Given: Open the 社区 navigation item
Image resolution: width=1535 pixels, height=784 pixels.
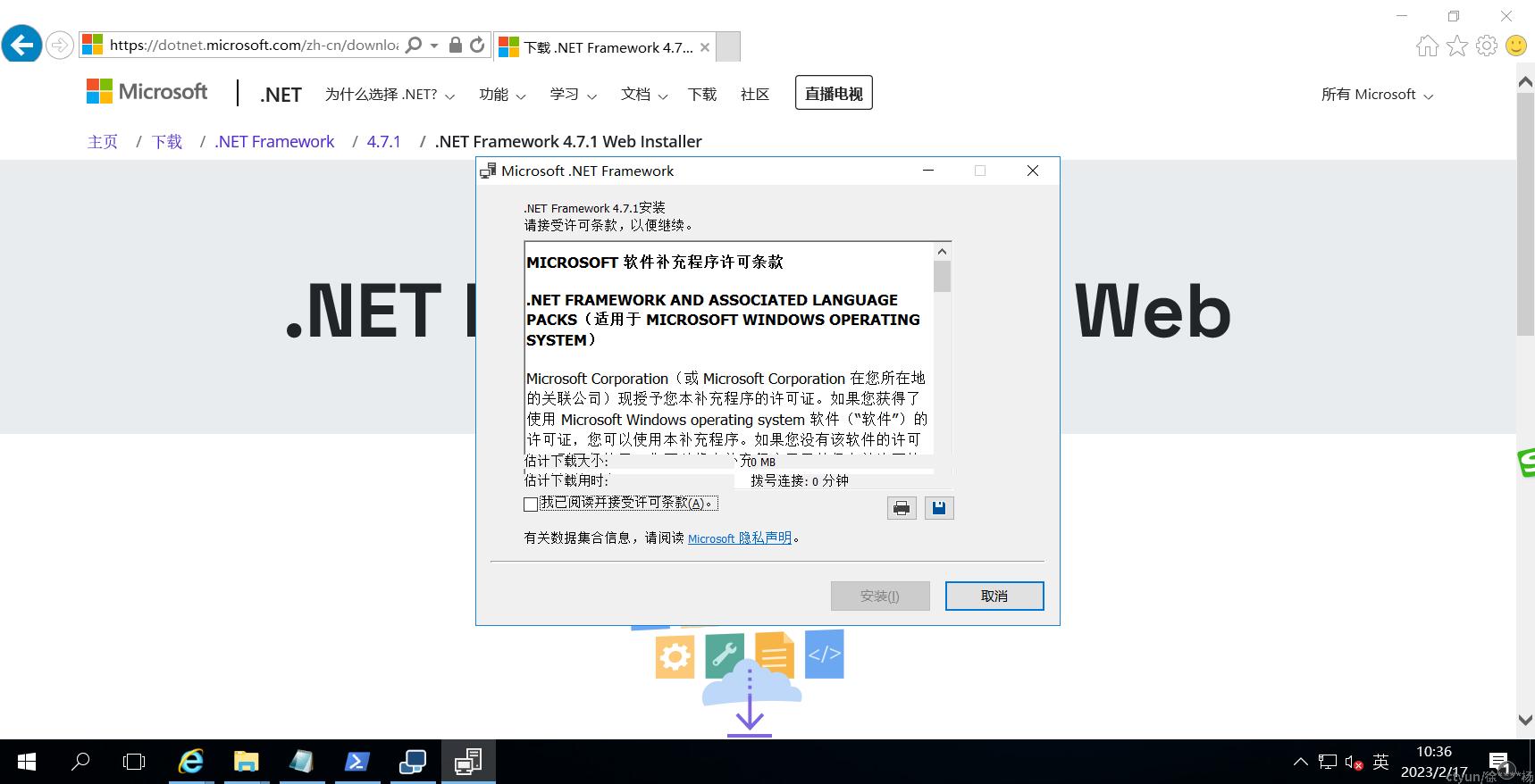Looking at the screenshot, I should click(755, 95).
